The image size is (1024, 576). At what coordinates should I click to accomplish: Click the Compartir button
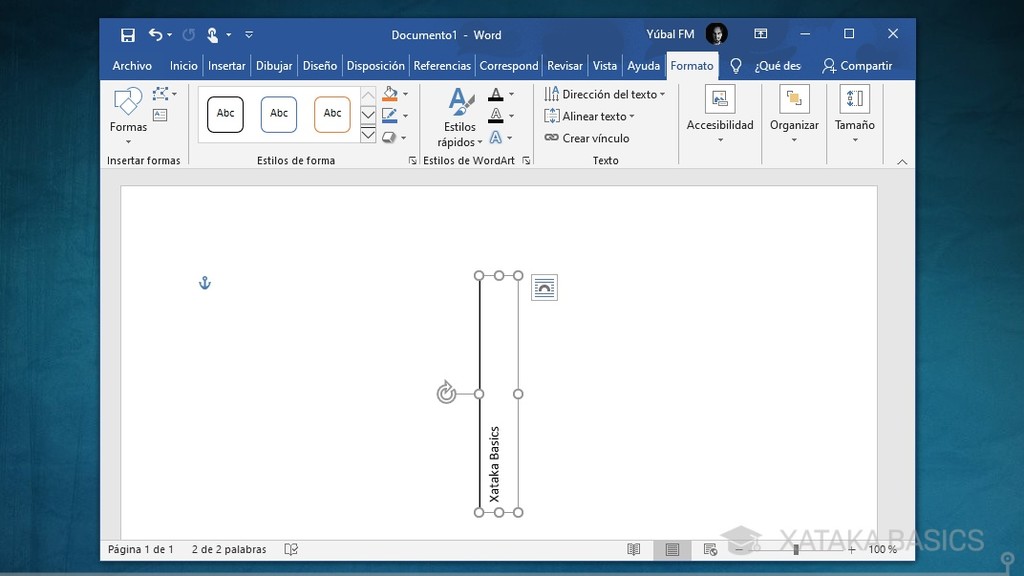[x=857, y=66]
